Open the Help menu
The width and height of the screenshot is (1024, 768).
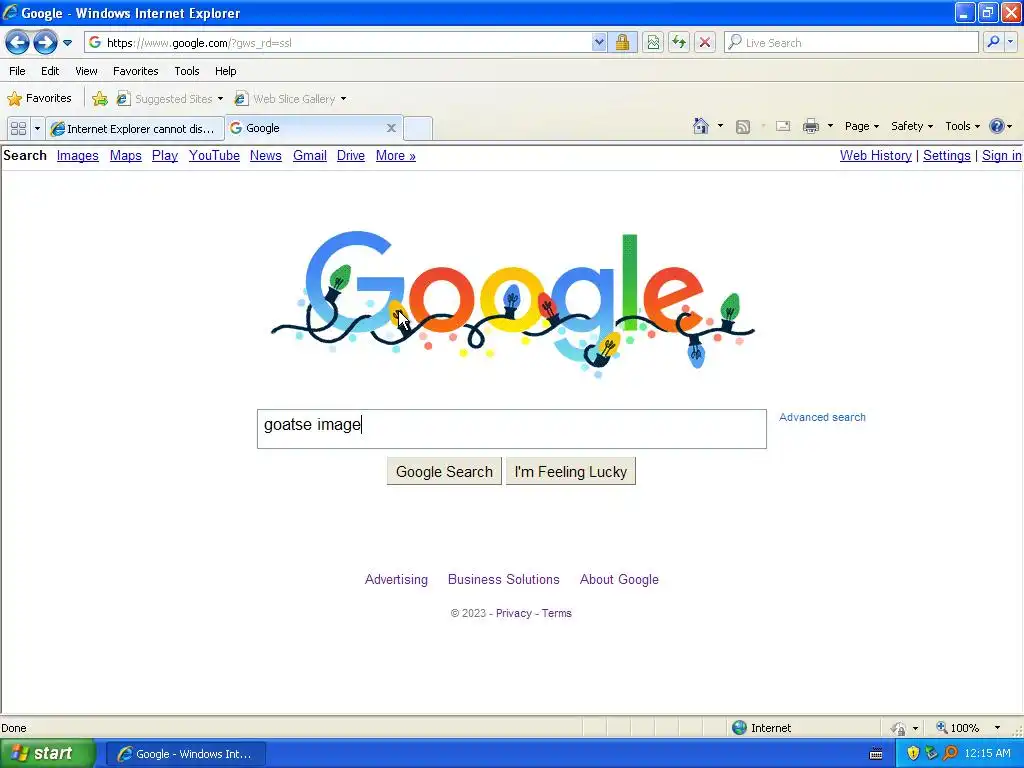tap(225, 71)
